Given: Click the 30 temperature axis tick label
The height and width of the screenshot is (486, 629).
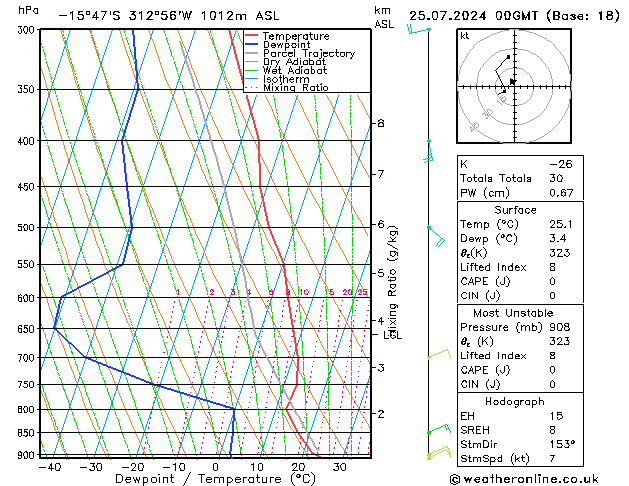Looking at the screenshot, I should [x=339, y=467].
